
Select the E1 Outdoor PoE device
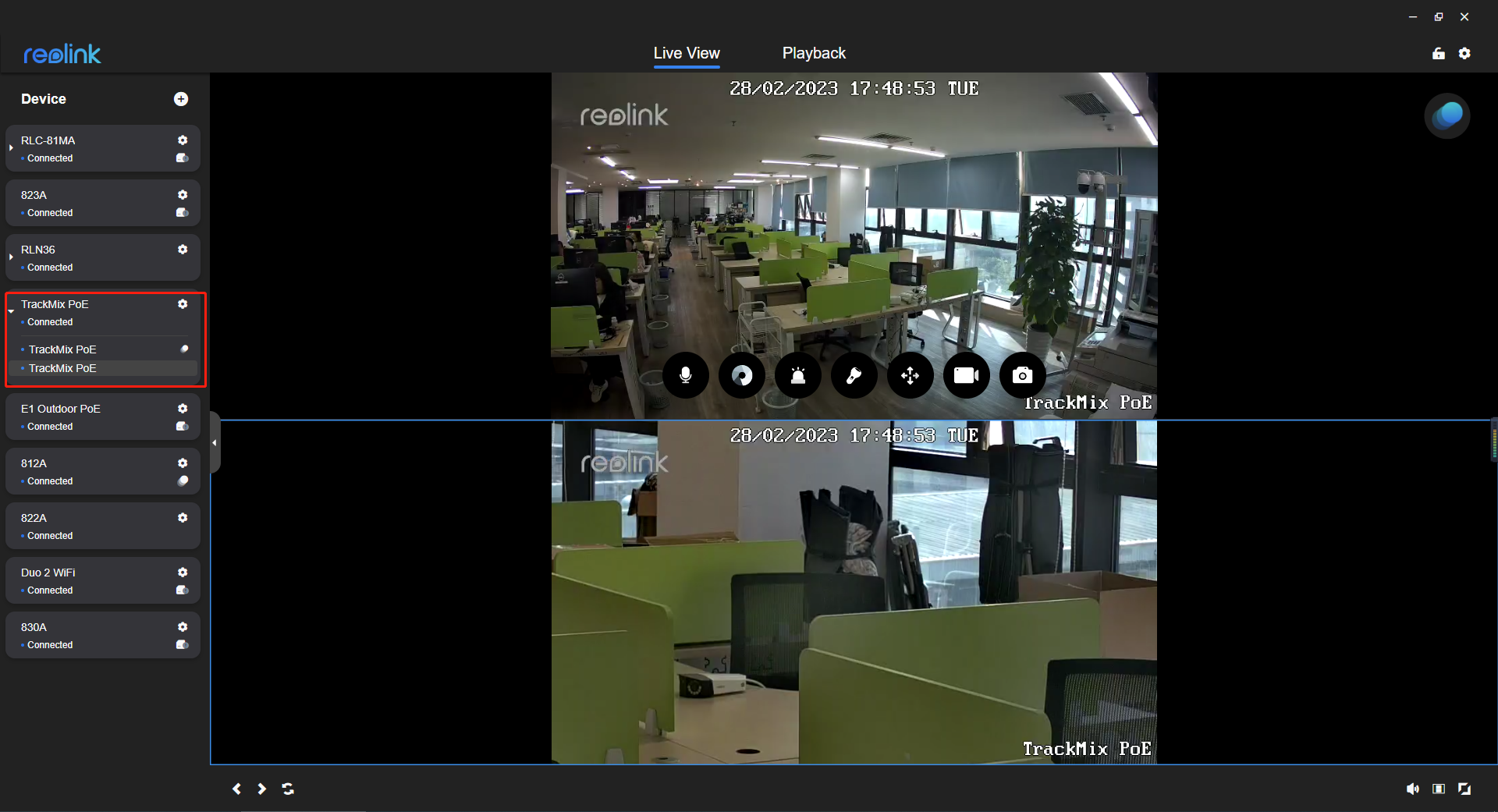tap(103, 417)
